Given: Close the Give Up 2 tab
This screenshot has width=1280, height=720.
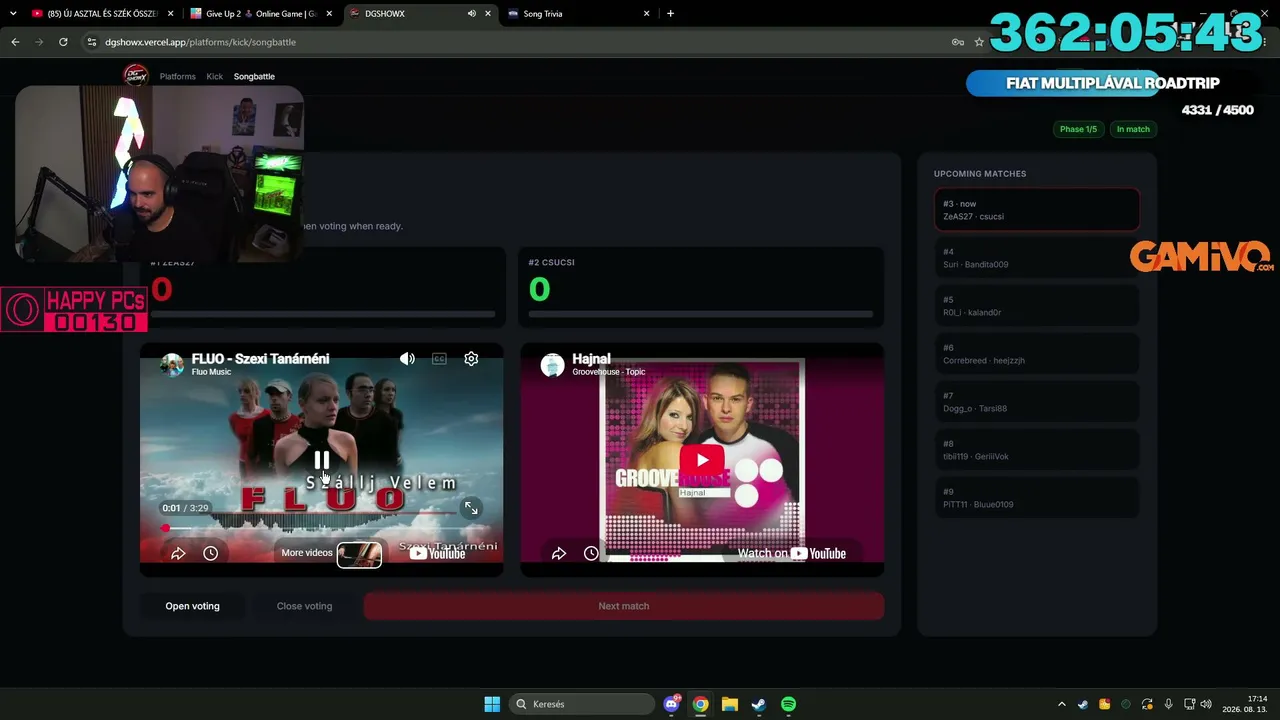Looking at the screenshot, I should click(x=329, y=14).
